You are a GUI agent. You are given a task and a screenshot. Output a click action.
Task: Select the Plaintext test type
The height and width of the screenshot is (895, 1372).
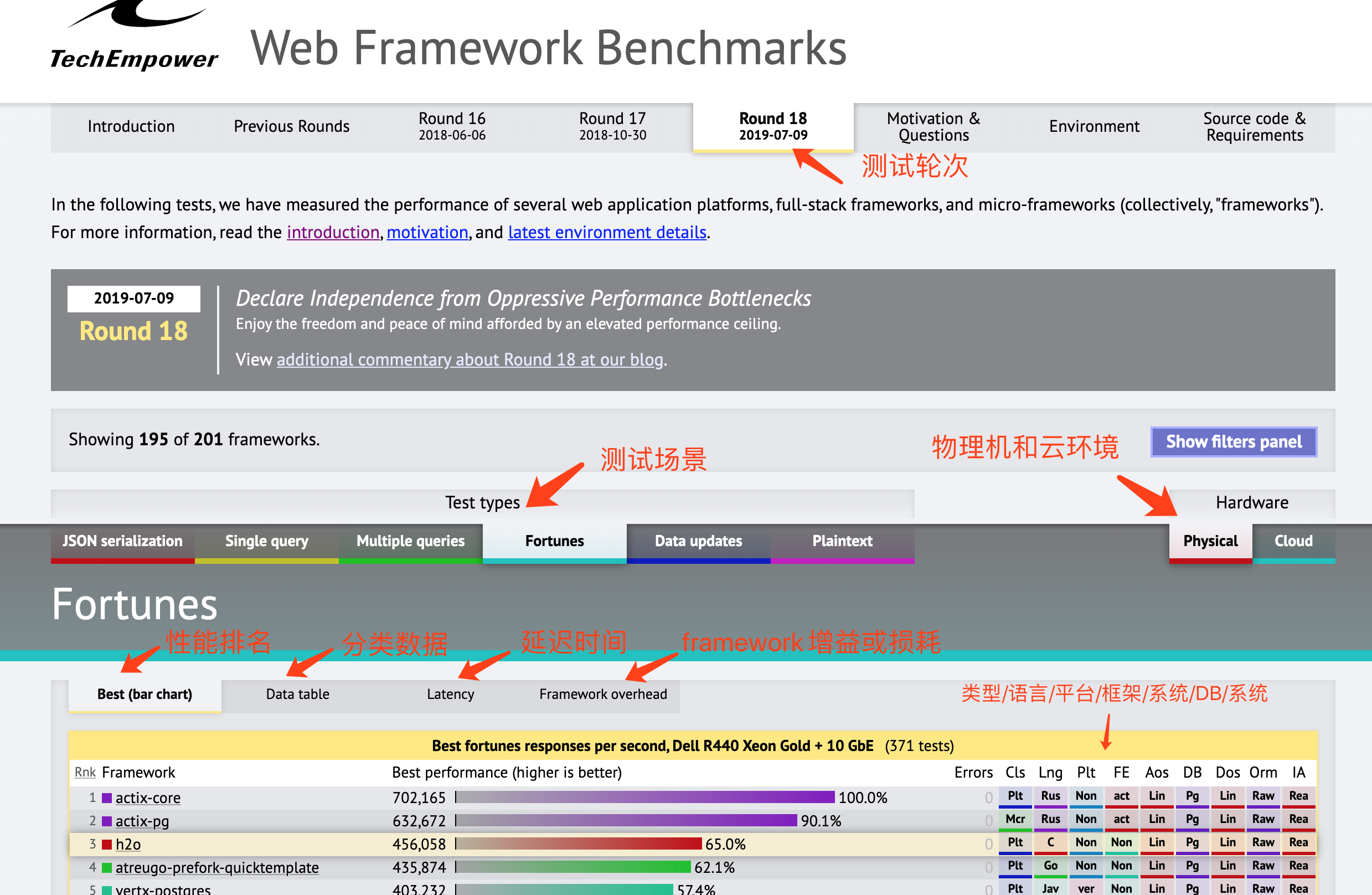pos(842,542)
